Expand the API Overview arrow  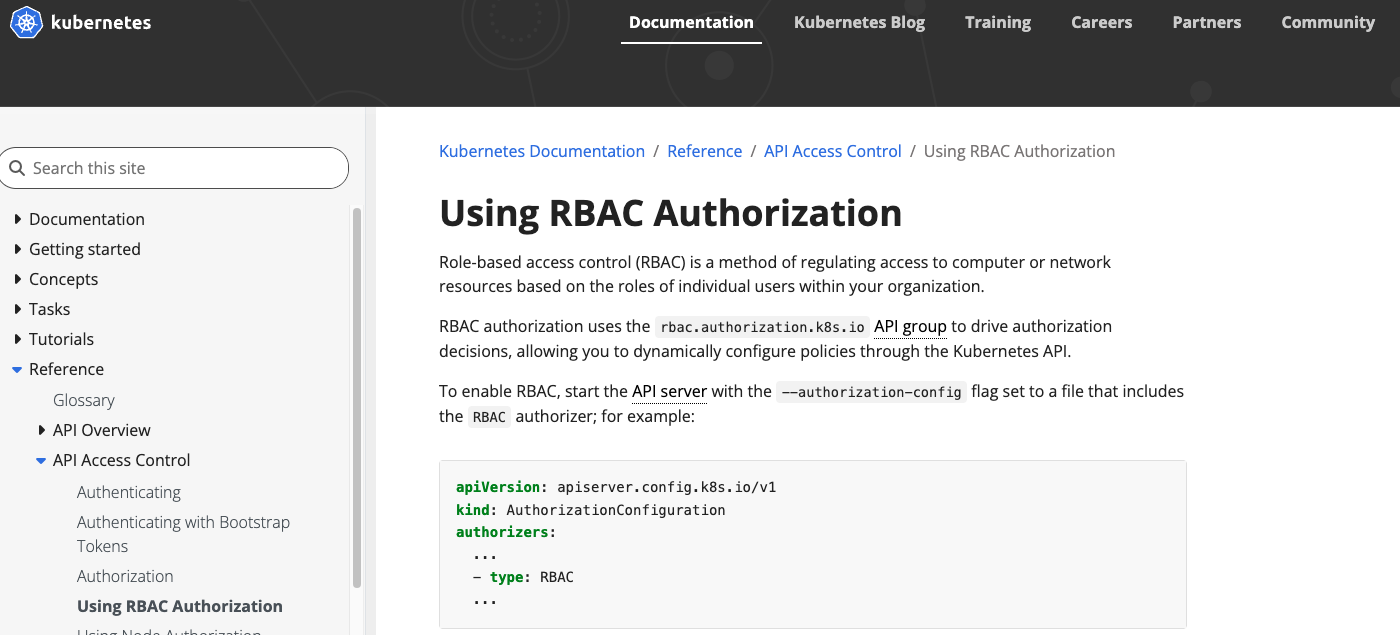tap(42, 430)
